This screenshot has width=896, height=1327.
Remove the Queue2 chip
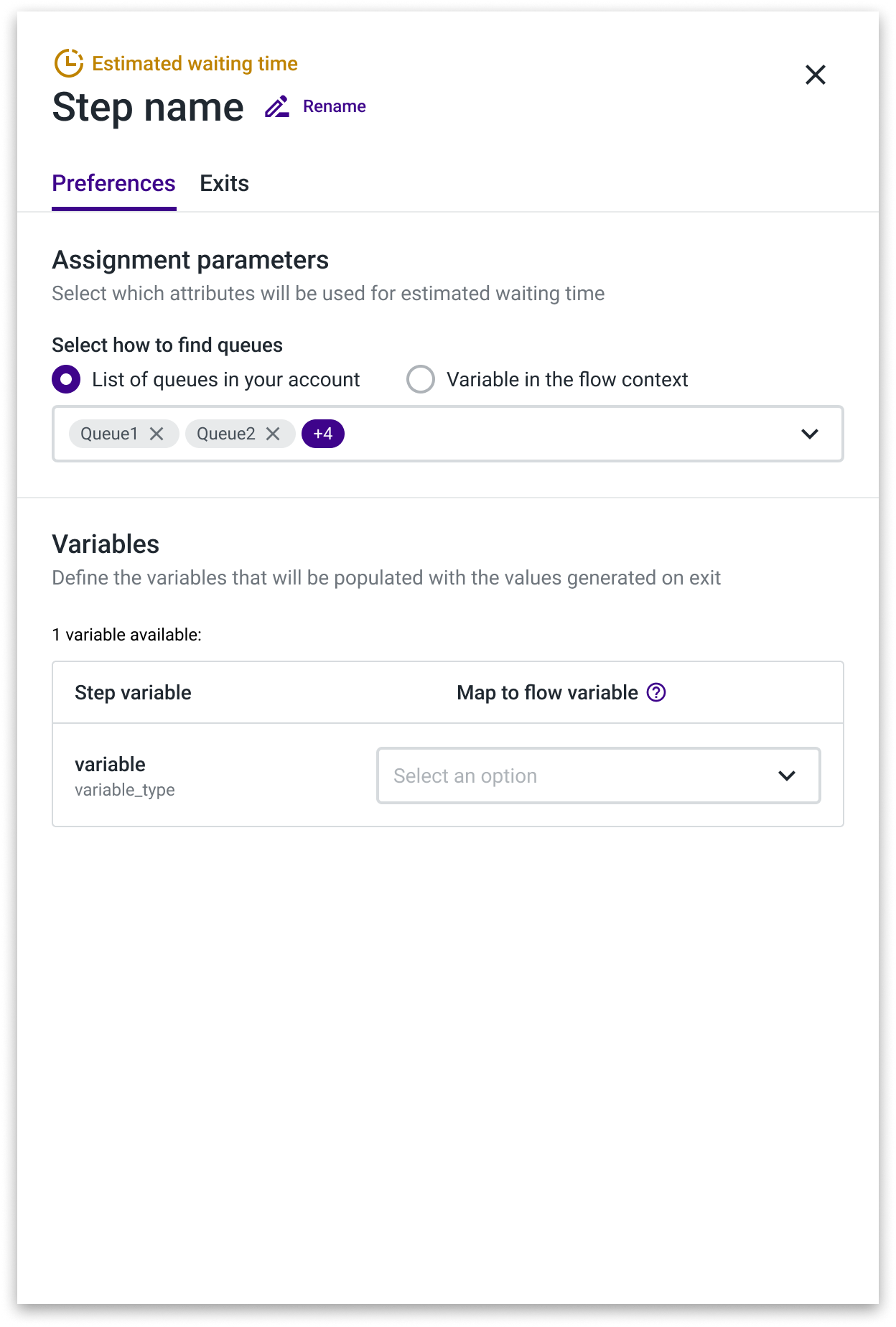coord(273,434)
